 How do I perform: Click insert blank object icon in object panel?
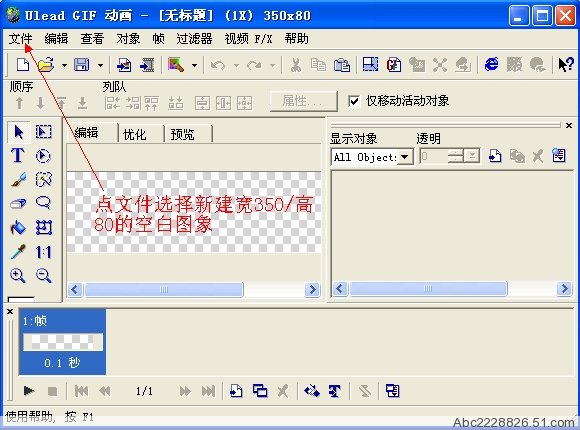(495, 156)
